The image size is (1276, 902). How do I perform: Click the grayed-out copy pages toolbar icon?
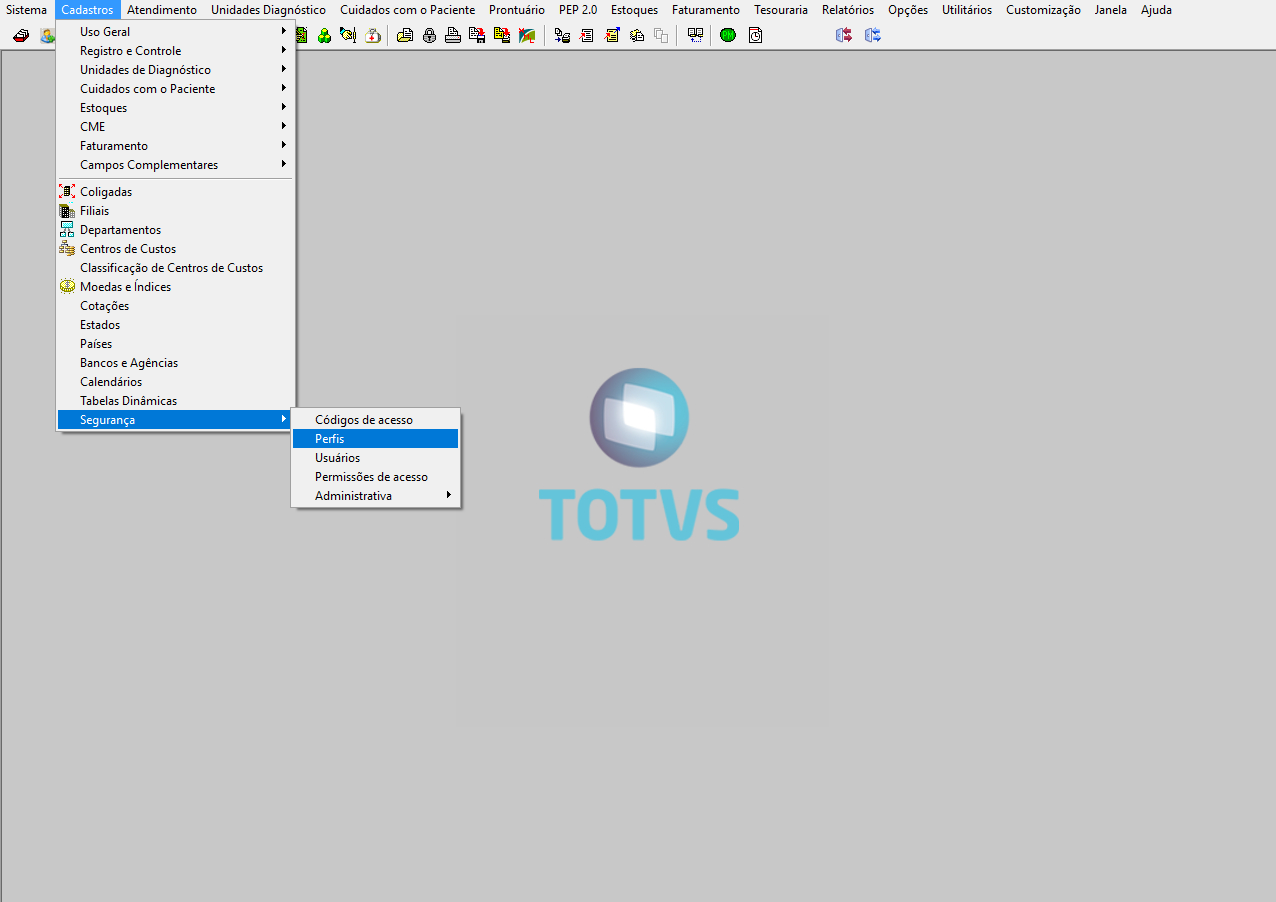tap(661, 35)
